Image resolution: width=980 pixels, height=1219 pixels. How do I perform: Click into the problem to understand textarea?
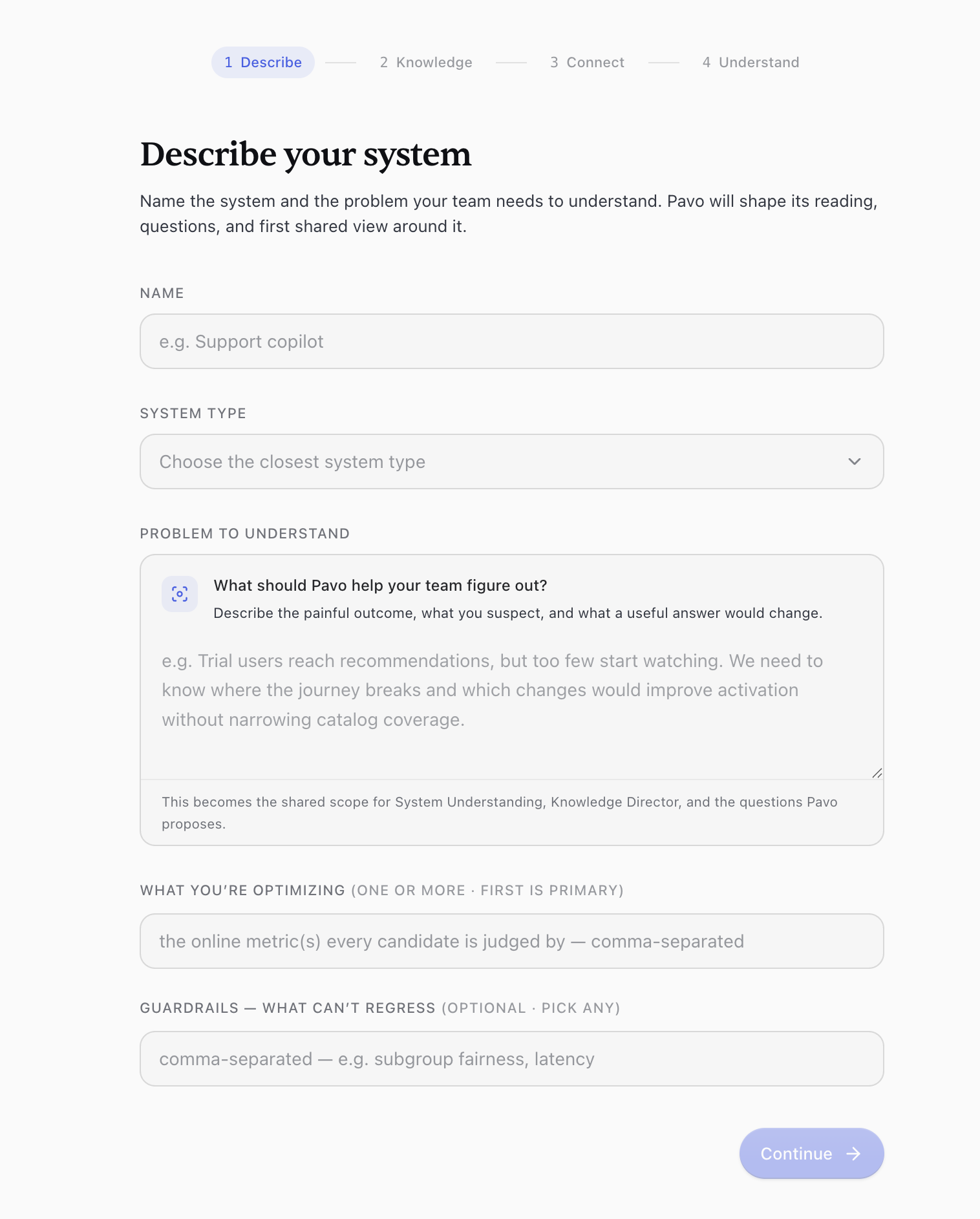tap(512, 705)
